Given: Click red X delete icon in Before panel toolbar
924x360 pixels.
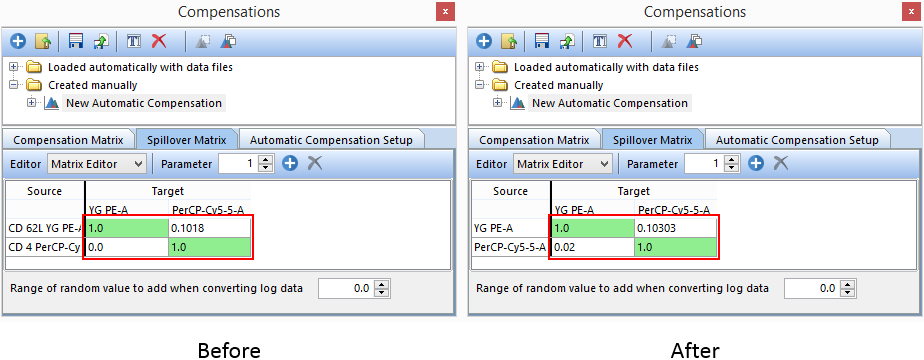Looking at the screenshot, I should pyautogui.click(x=159, y=41).
